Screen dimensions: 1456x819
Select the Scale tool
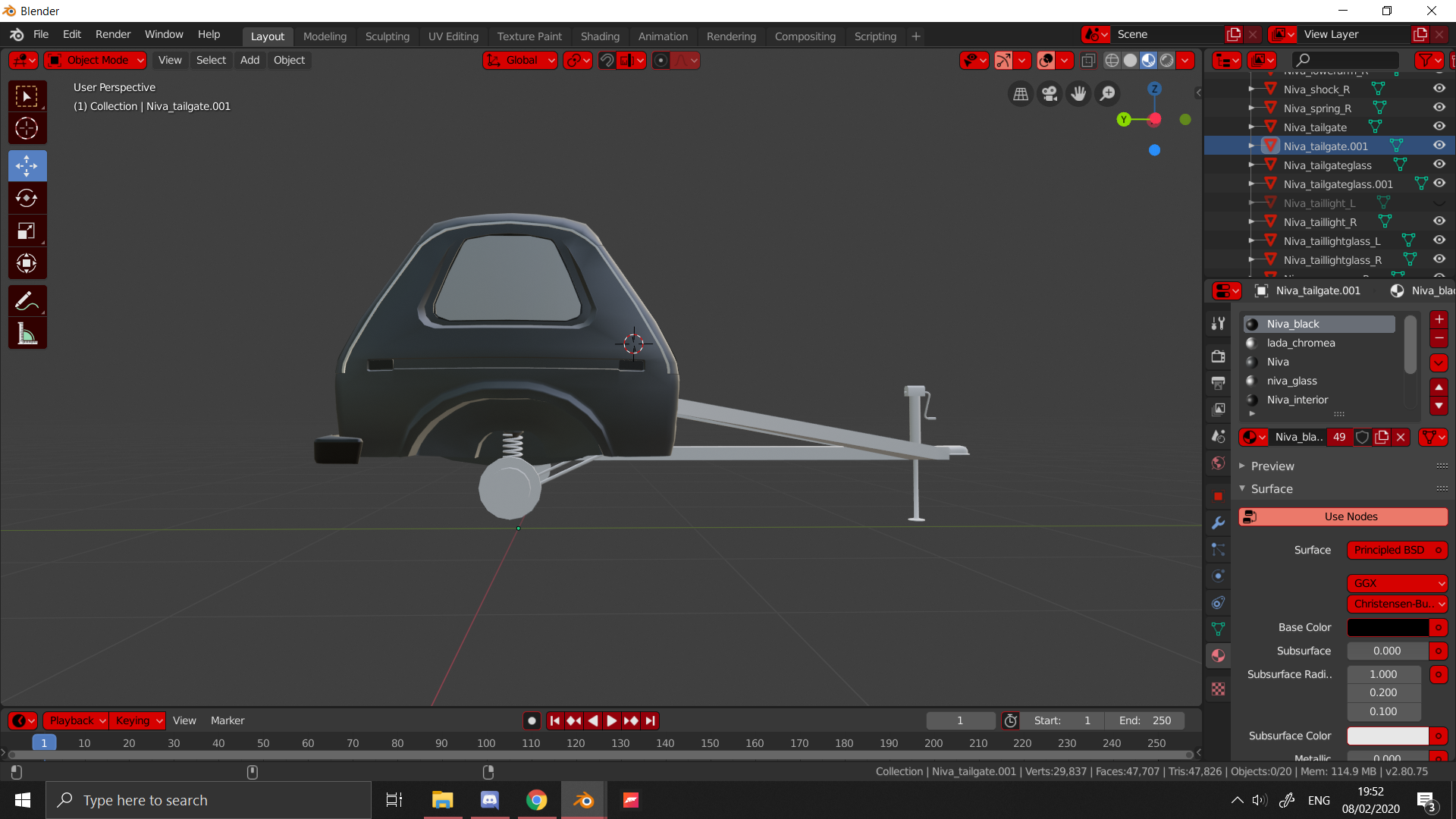tap(27, 231)
